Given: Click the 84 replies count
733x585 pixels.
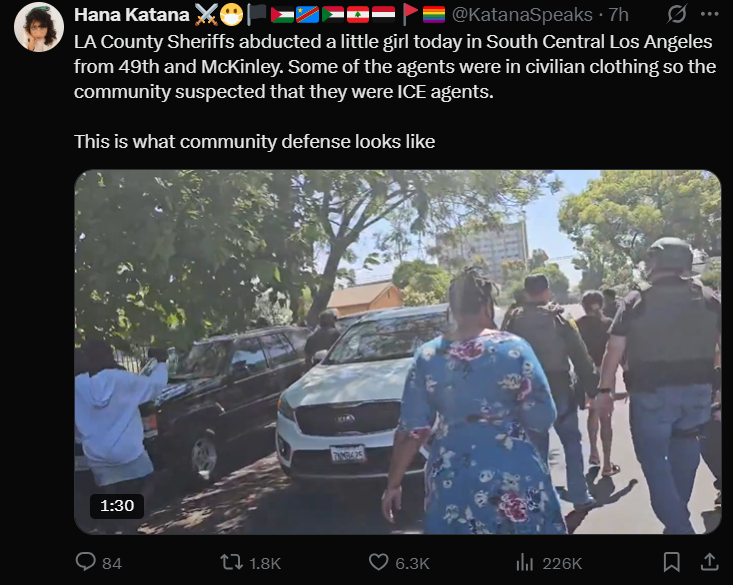Looking at the screenshot, I should pyautogui.click(x=112, y=563).
